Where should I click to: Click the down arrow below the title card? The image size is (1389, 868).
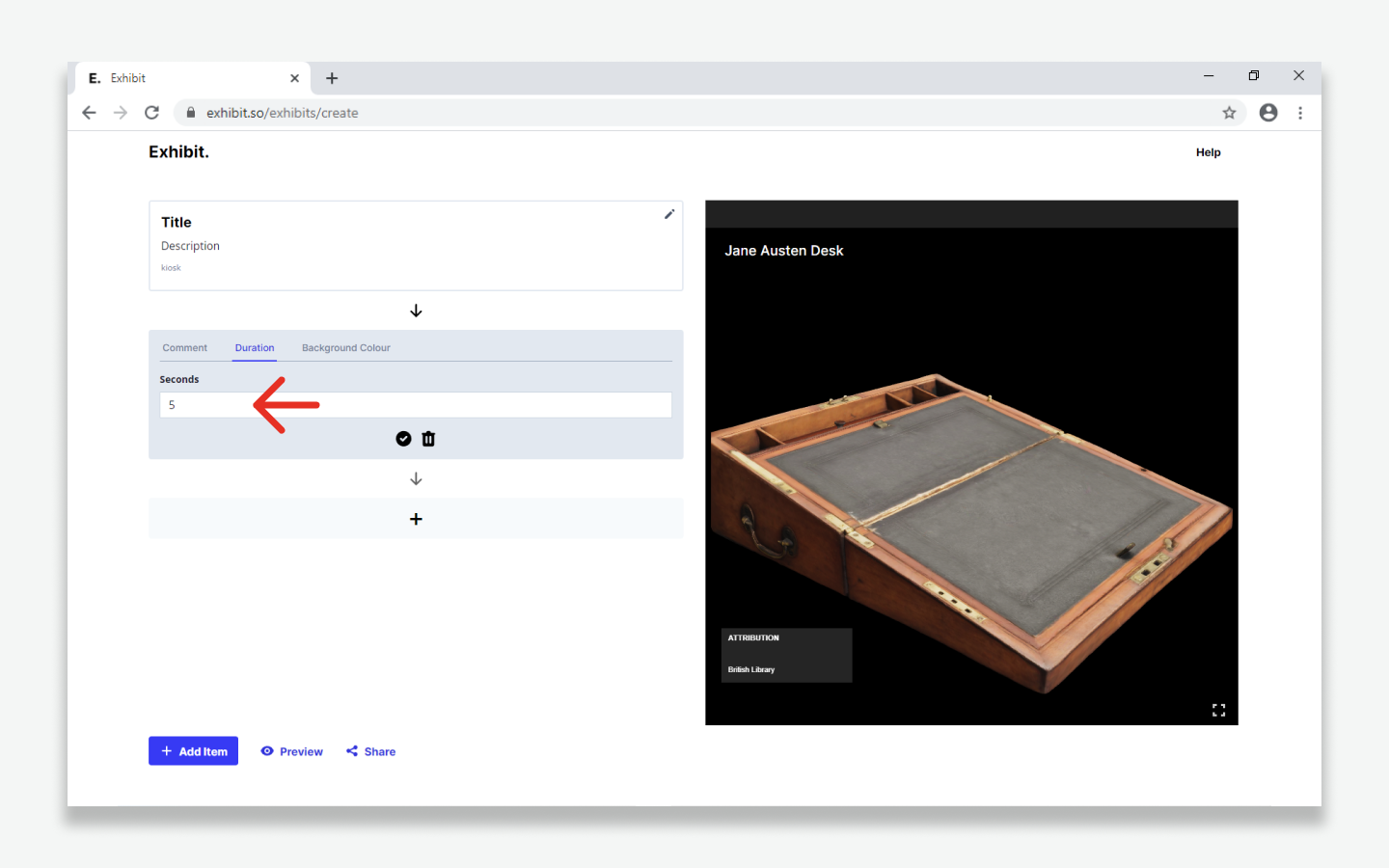(x=416, y=311)
